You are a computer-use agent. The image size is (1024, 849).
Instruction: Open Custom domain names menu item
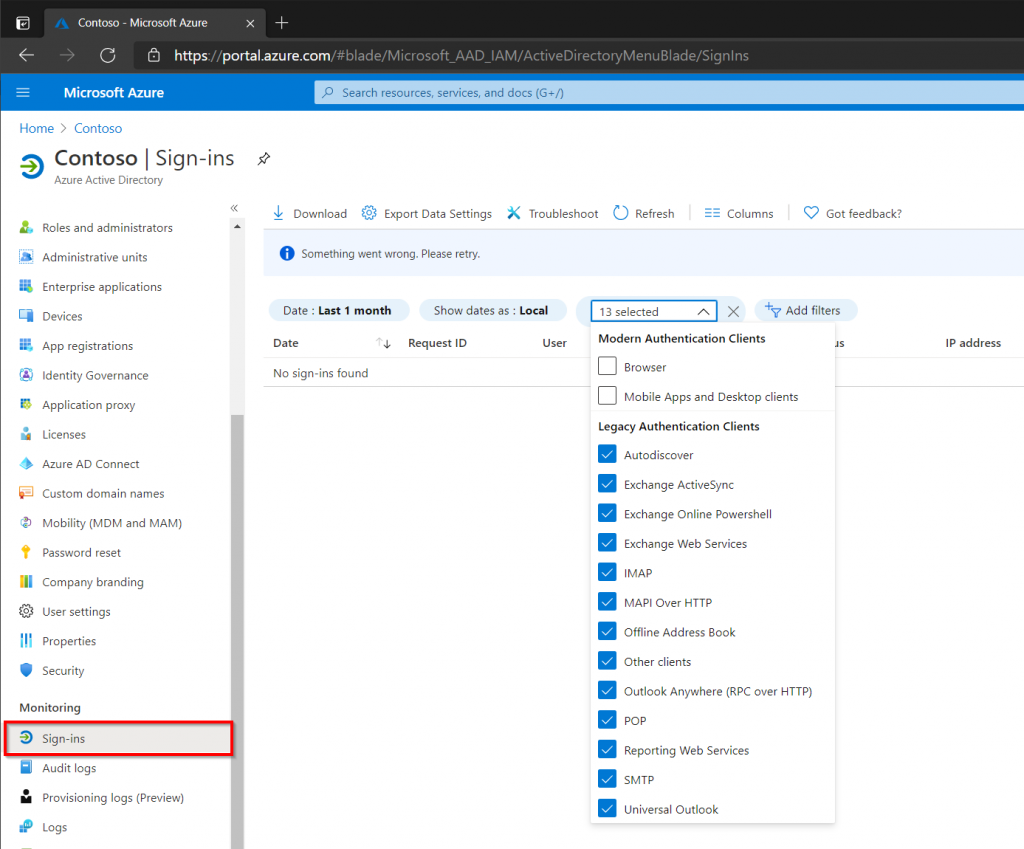(x=103, y=494)
